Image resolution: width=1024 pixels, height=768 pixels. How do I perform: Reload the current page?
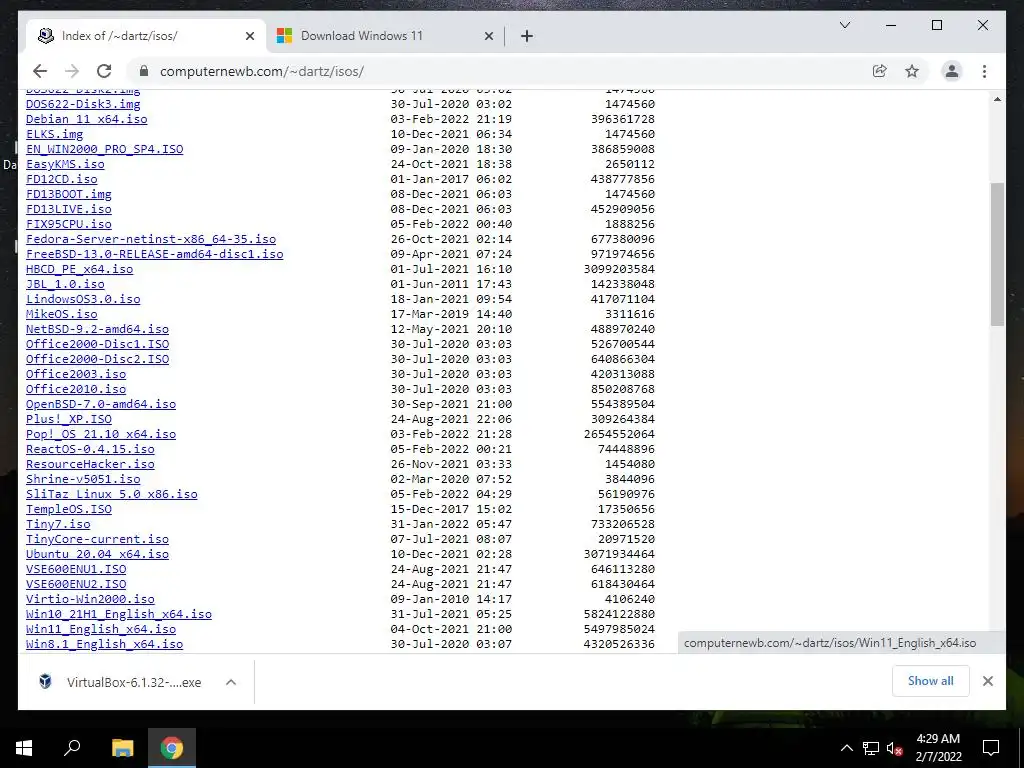104,71
